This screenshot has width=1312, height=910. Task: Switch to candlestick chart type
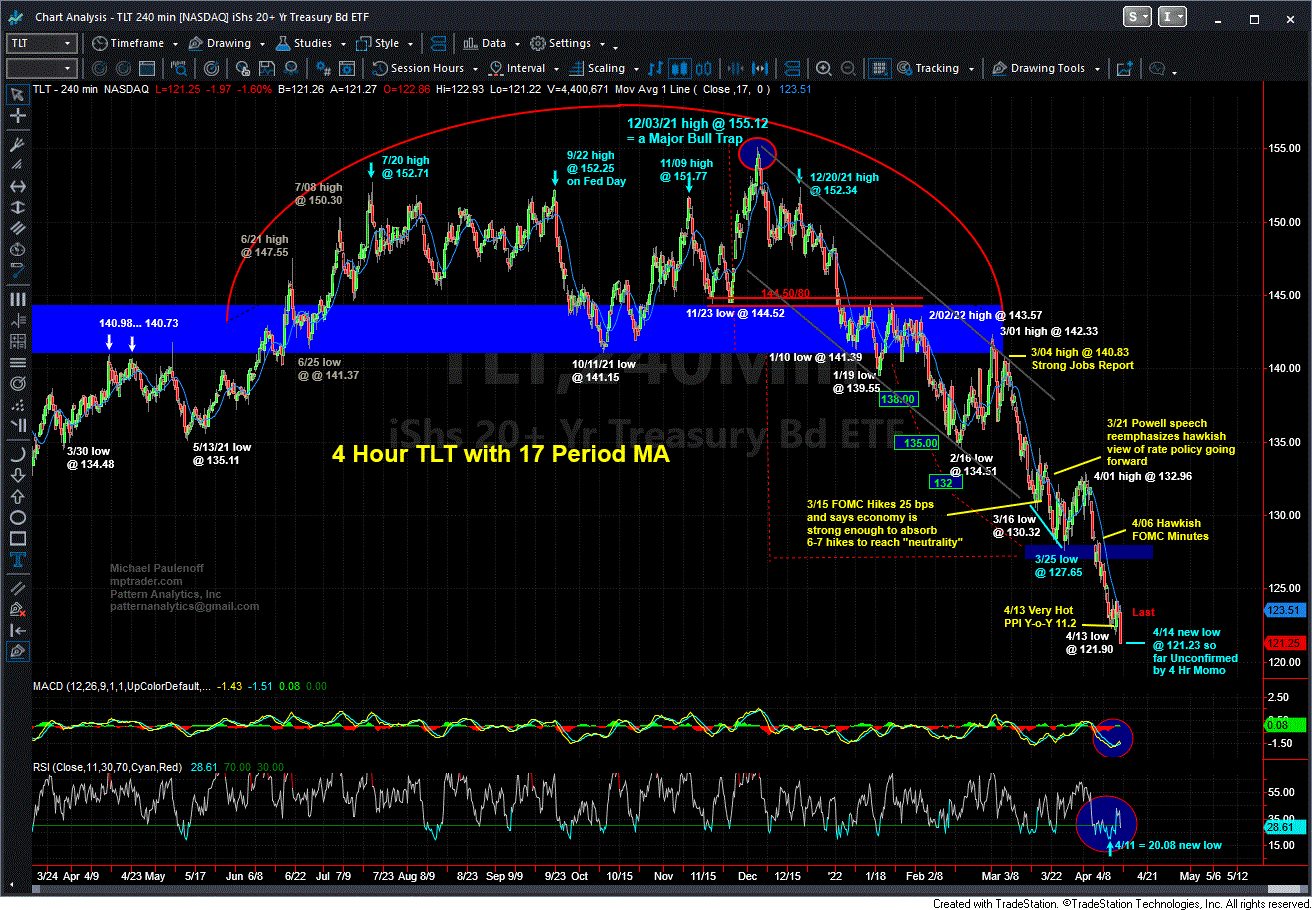[x=680, y=68]
